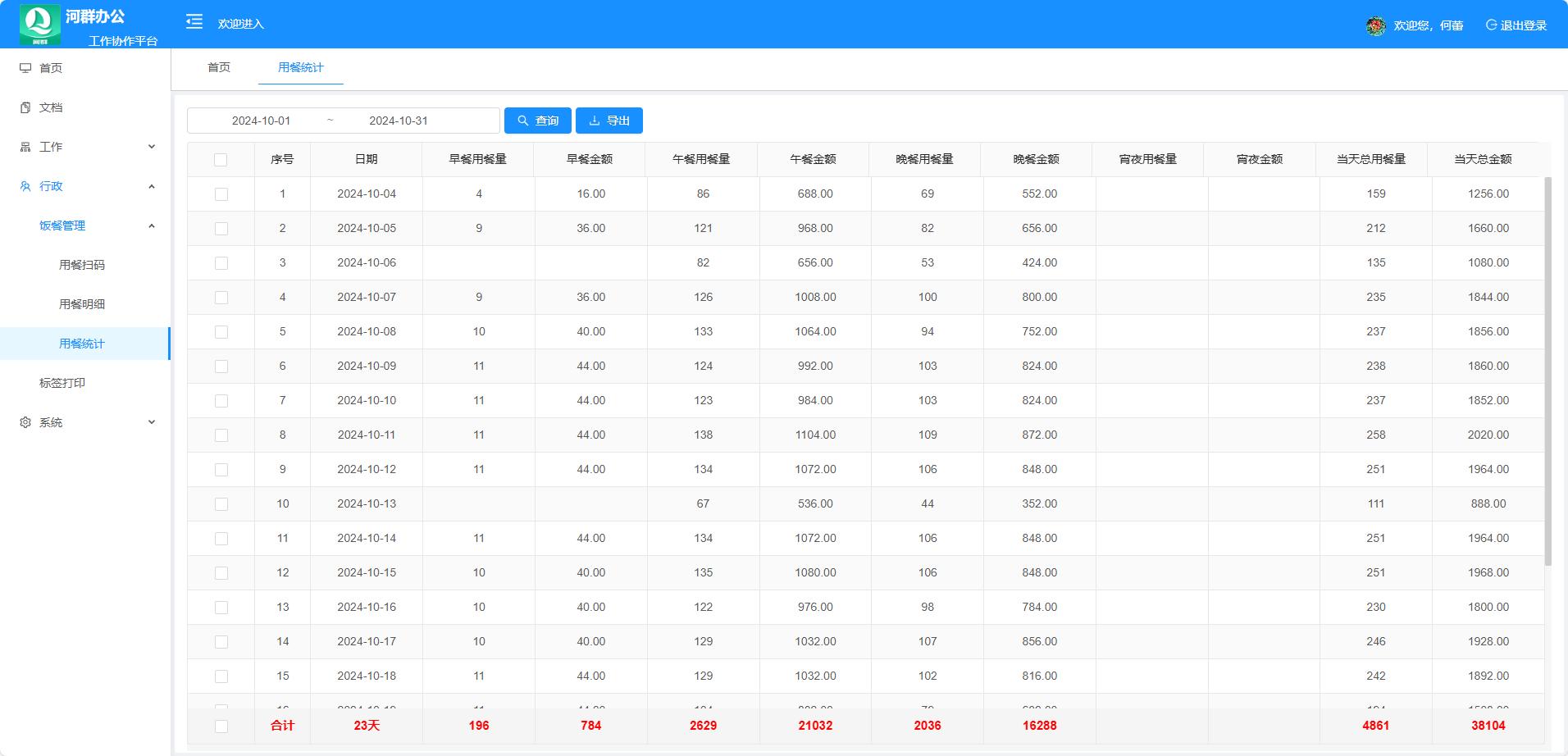Switch to the 首页 tab

219,67
